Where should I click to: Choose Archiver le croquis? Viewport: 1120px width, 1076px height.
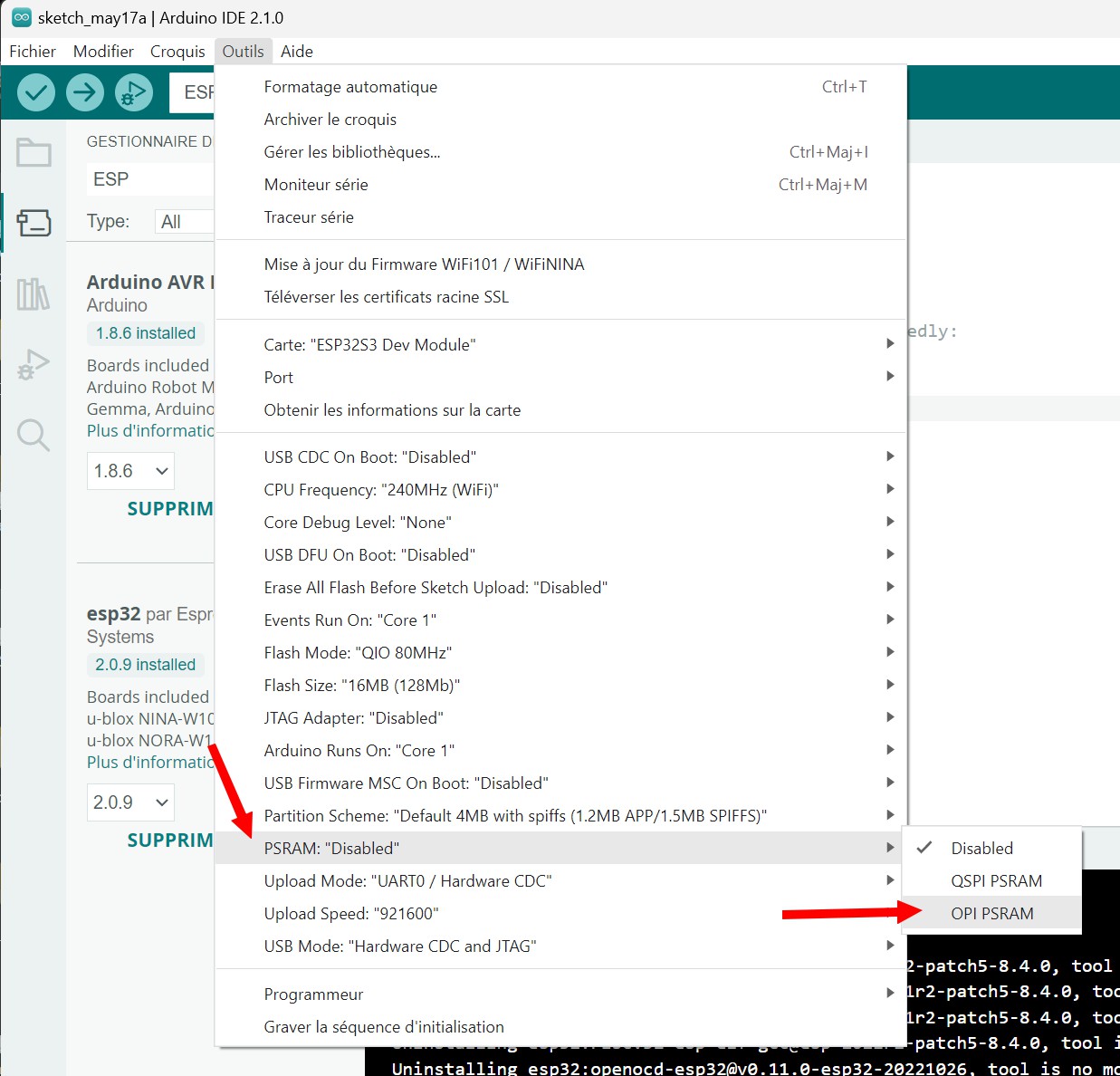coord(560,120)
